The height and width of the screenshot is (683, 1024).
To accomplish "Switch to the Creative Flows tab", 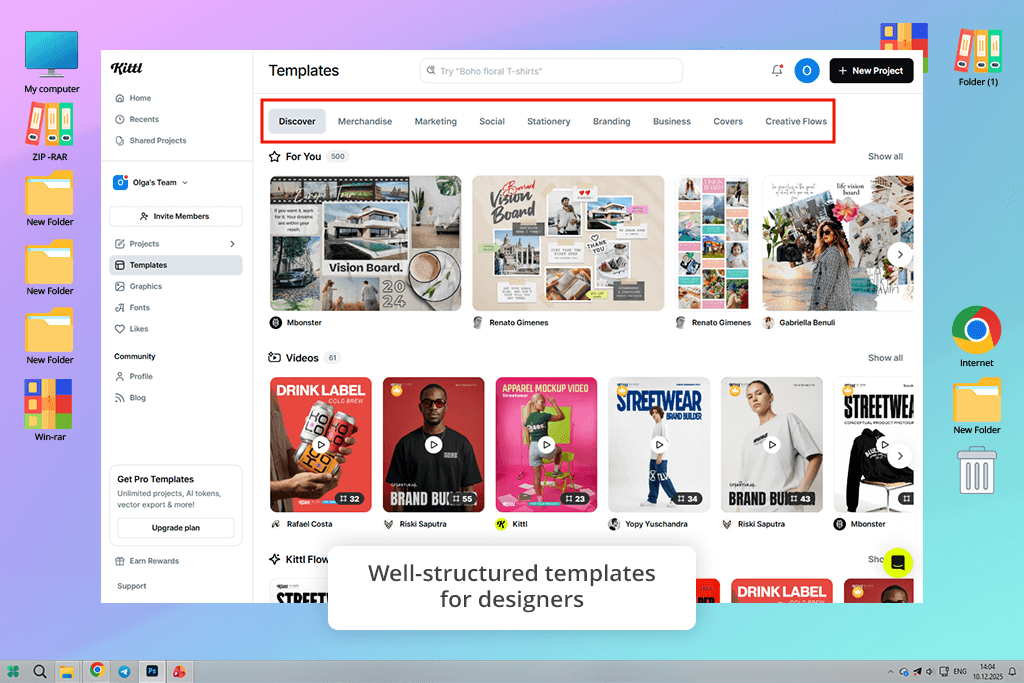I will coord(795,121).
